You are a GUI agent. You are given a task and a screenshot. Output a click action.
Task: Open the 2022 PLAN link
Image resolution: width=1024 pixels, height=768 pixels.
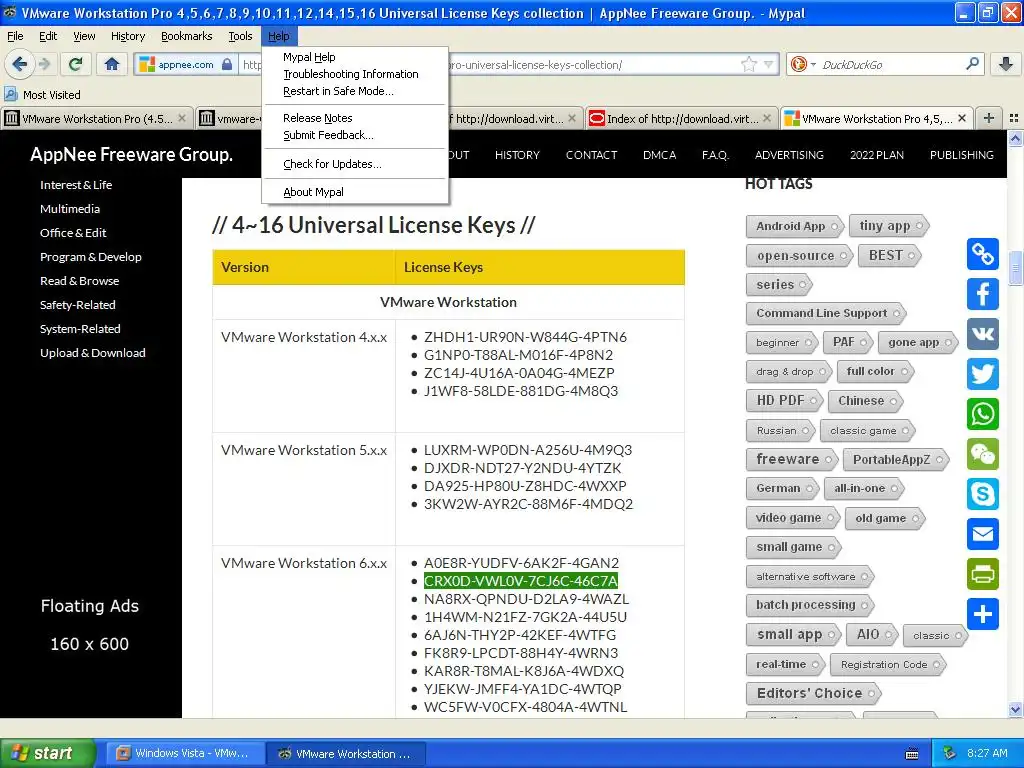[x=876, y=155]
